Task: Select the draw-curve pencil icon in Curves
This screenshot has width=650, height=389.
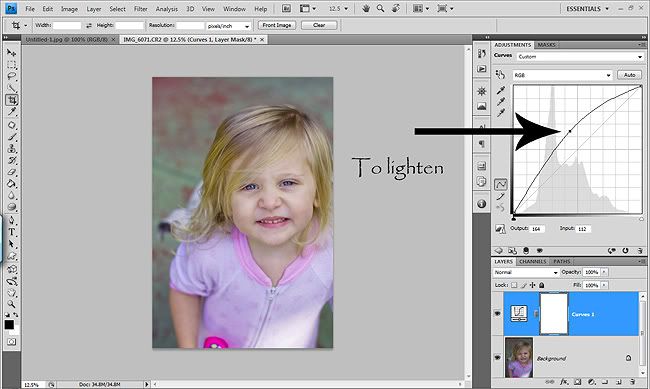Action: (500, 196)
